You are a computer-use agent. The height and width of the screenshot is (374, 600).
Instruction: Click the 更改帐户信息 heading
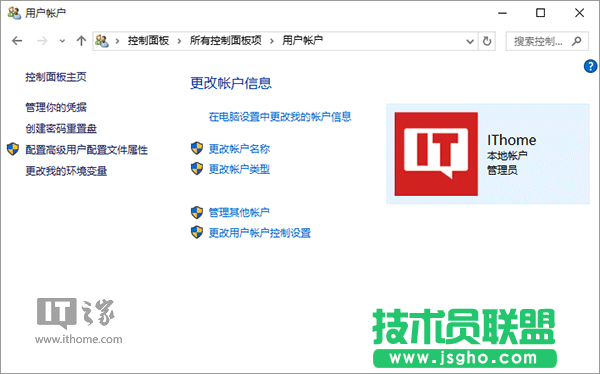(231, 83)
